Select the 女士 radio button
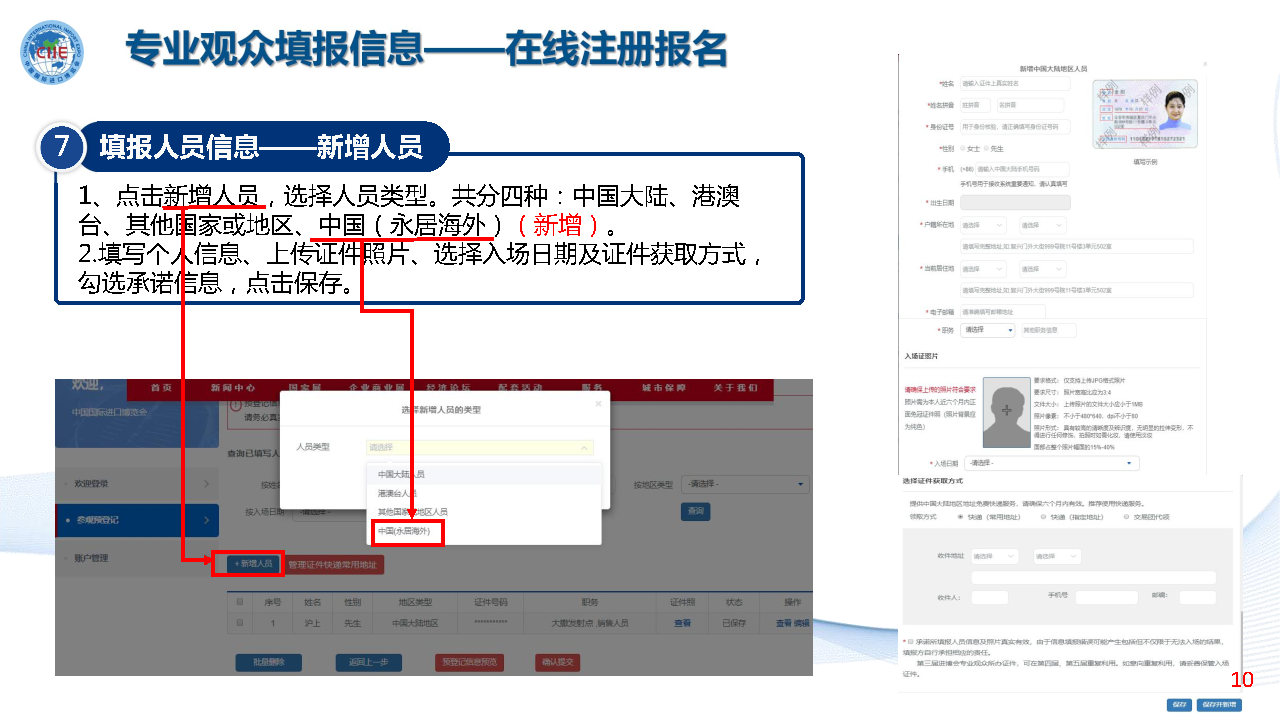Screen dimensions: 1280x720 (x=961, y=148)
